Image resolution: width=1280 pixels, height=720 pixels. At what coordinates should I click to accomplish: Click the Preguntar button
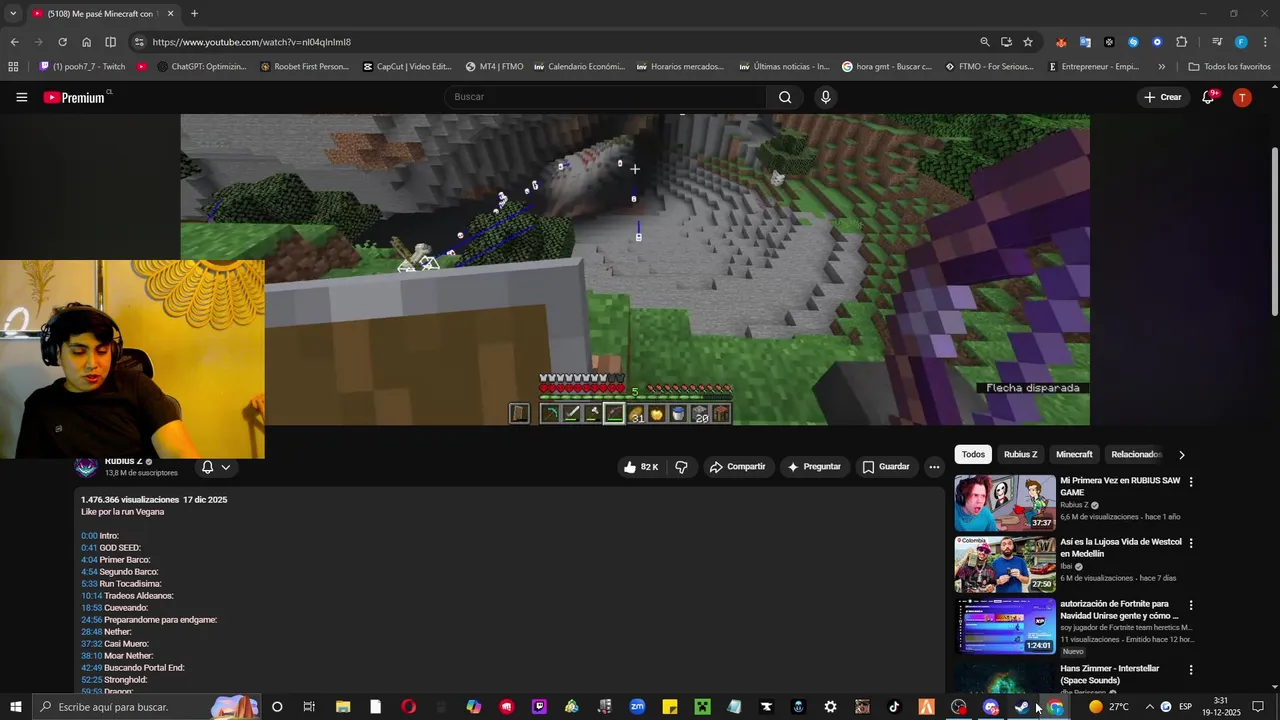[814, 467]
